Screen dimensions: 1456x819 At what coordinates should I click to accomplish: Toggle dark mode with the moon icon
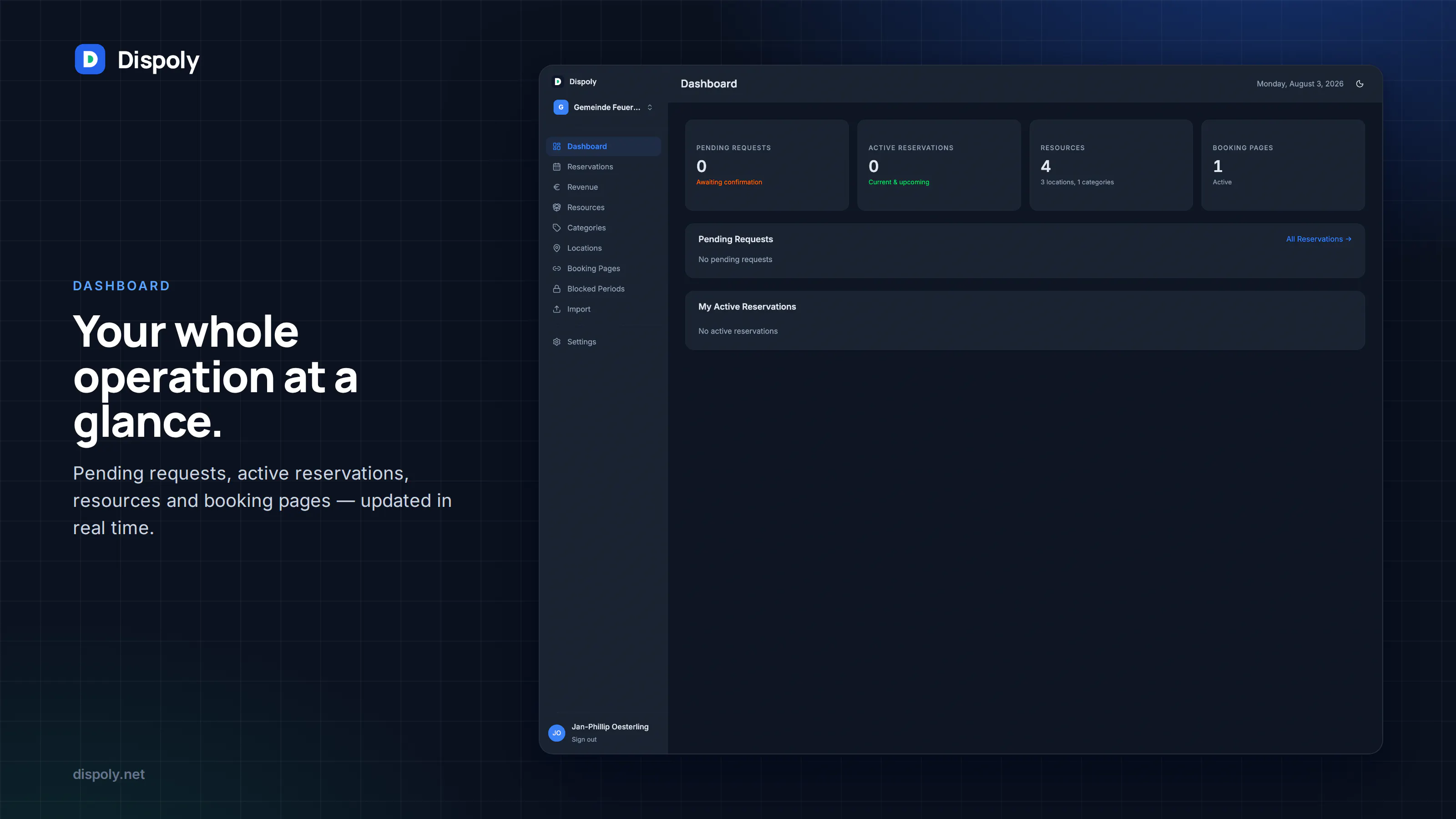tap(1360, 84)
